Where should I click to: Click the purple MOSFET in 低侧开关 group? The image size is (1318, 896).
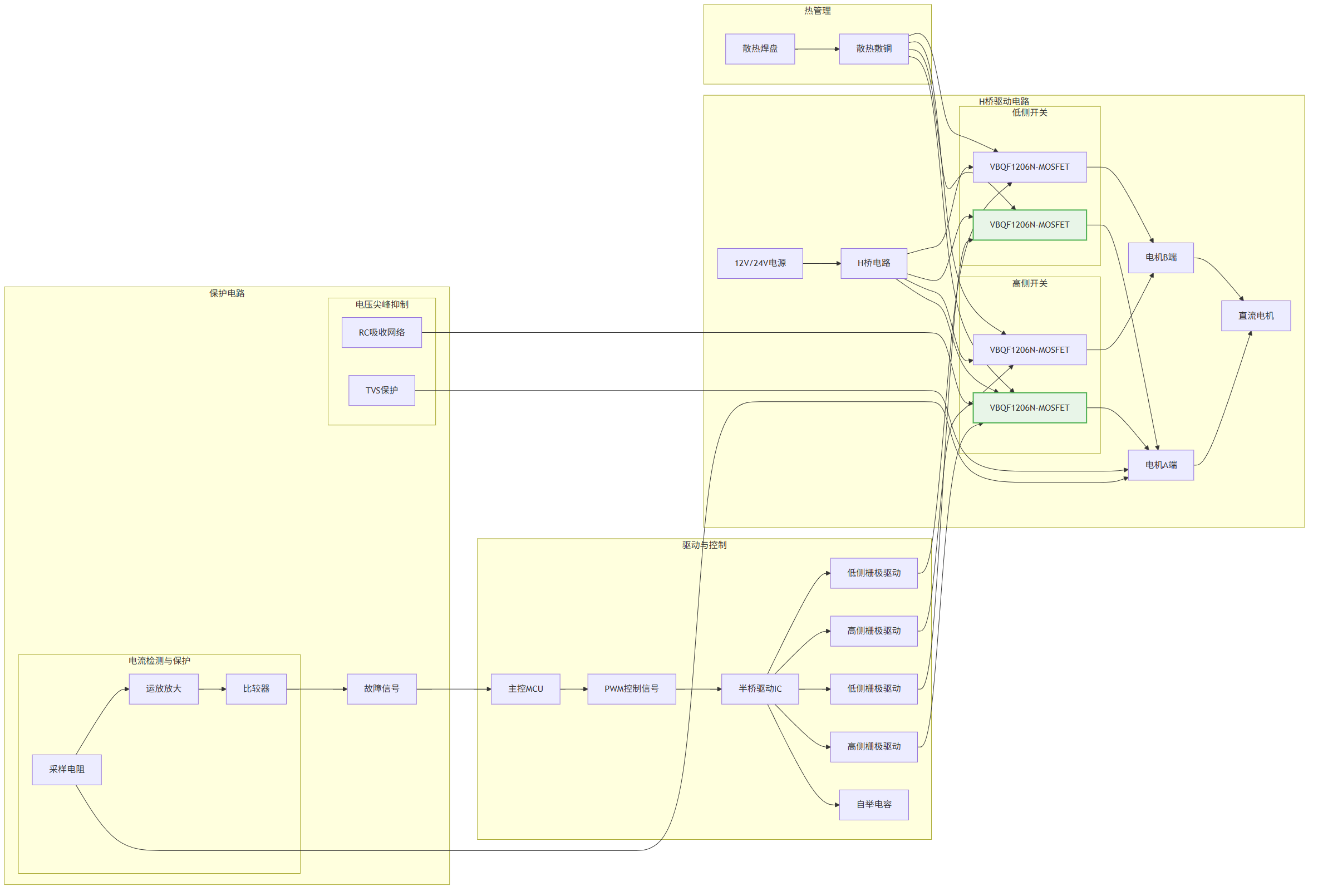(x=1030, y=168)
